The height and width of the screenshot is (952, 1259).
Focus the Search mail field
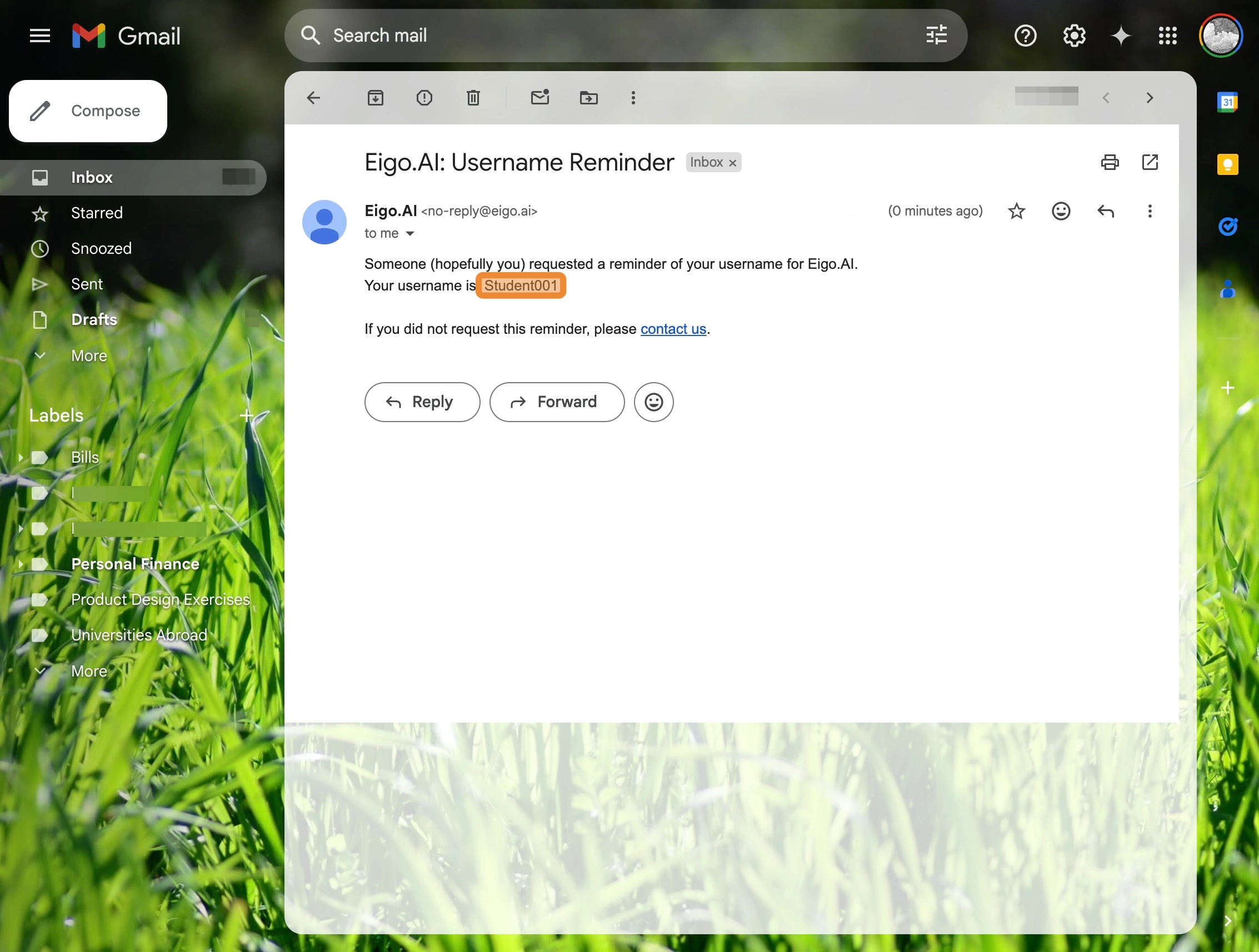click(x=626, y=36)
